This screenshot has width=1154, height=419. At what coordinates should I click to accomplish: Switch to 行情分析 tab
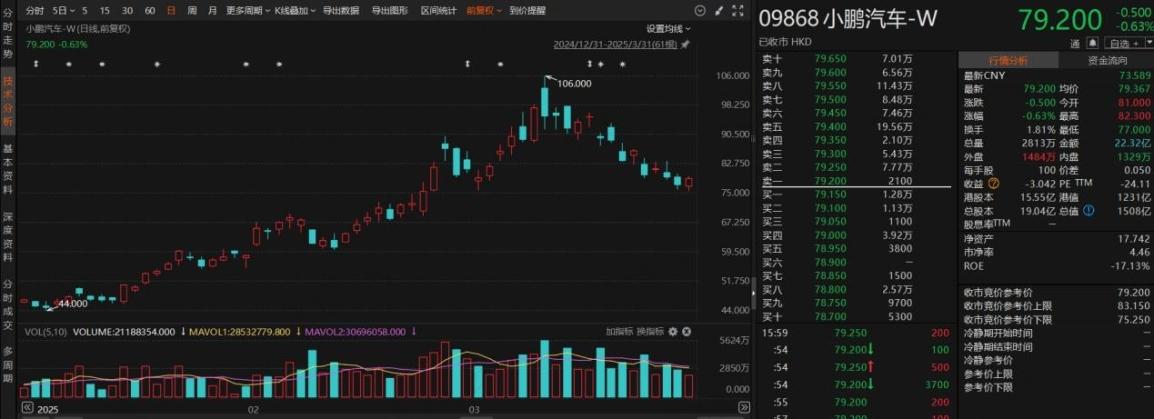point(1008,61)
